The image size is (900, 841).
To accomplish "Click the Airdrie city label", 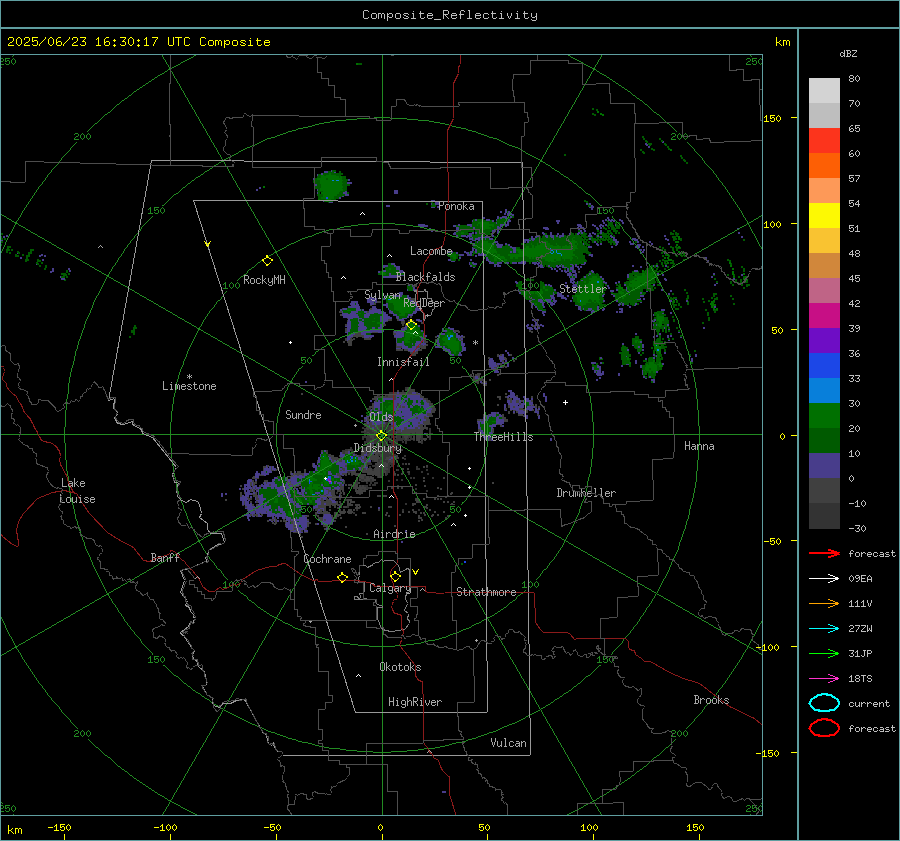I will (394, 534).
